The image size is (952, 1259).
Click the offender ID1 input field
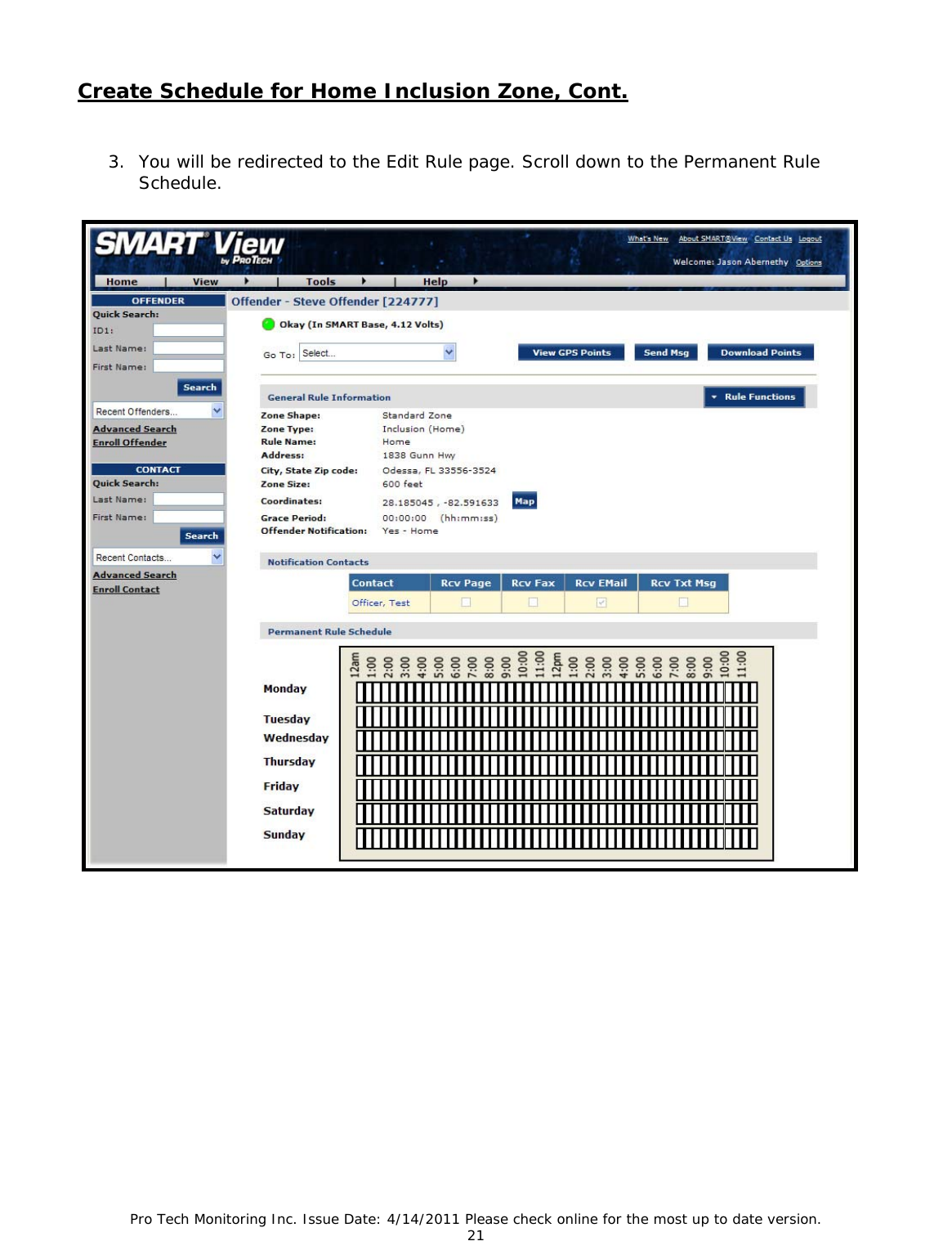[188, 330]
